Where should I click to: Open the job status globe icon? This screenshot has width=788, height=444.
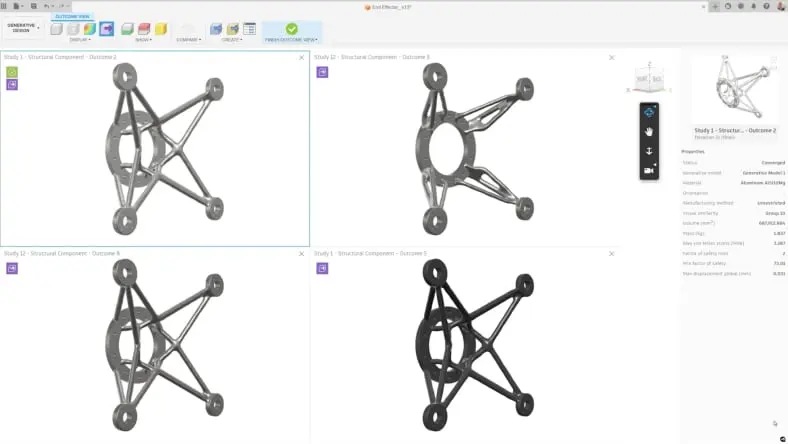click(x=741, y=7)
